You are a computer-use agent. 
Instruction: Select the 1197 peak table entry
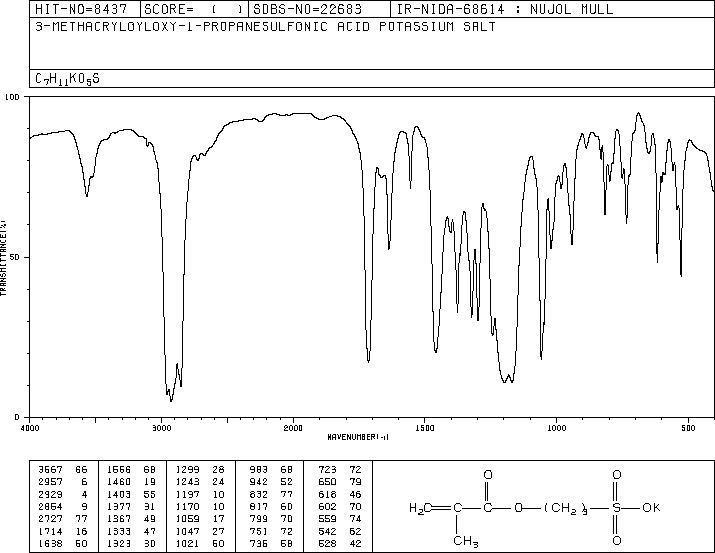(x=200, y=494)
